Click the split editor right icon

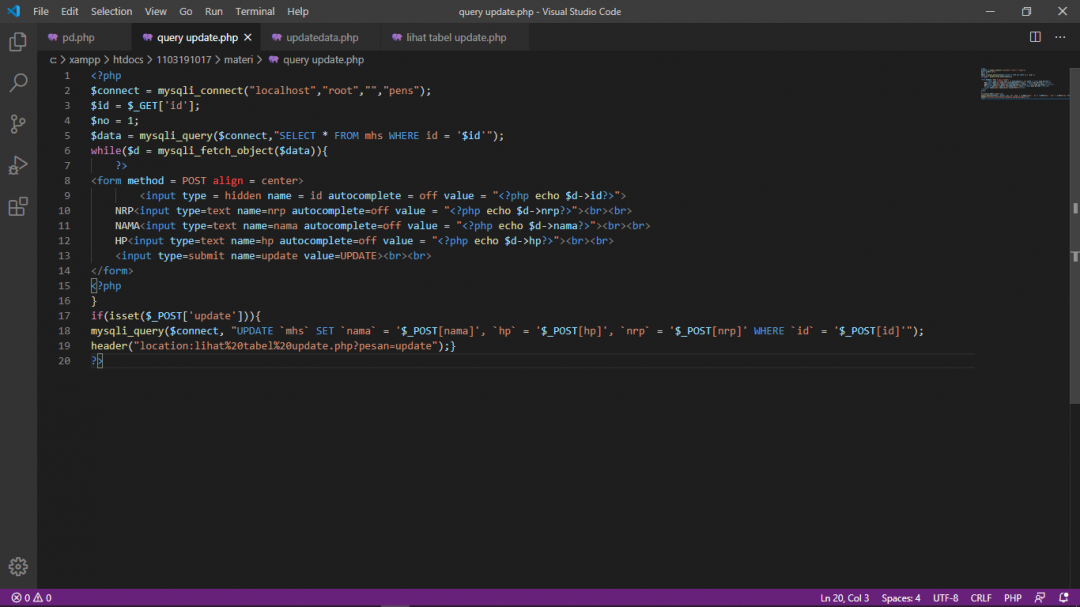[x=1035, y=37]
